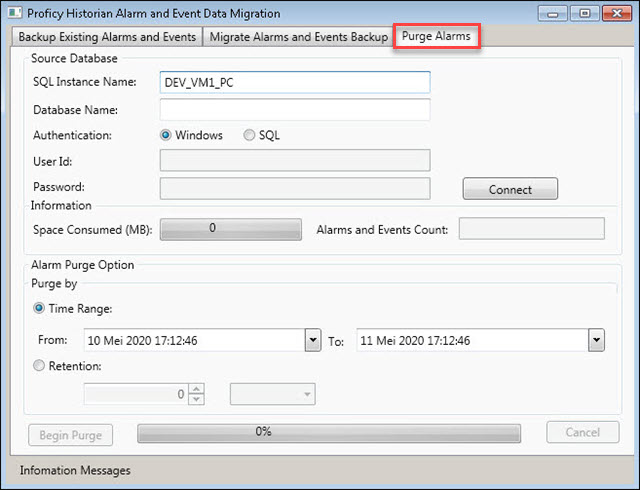
Task: Click the SQL Instance Name field
Action: pyautogui.click(x=295, y=82)
